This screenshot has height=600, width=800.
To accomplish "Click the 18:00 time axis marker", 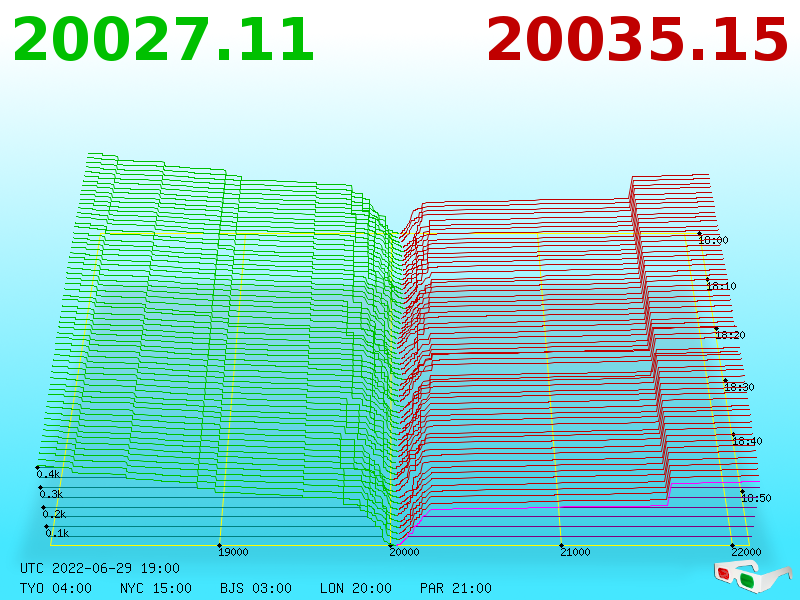I will click(713, 240).
